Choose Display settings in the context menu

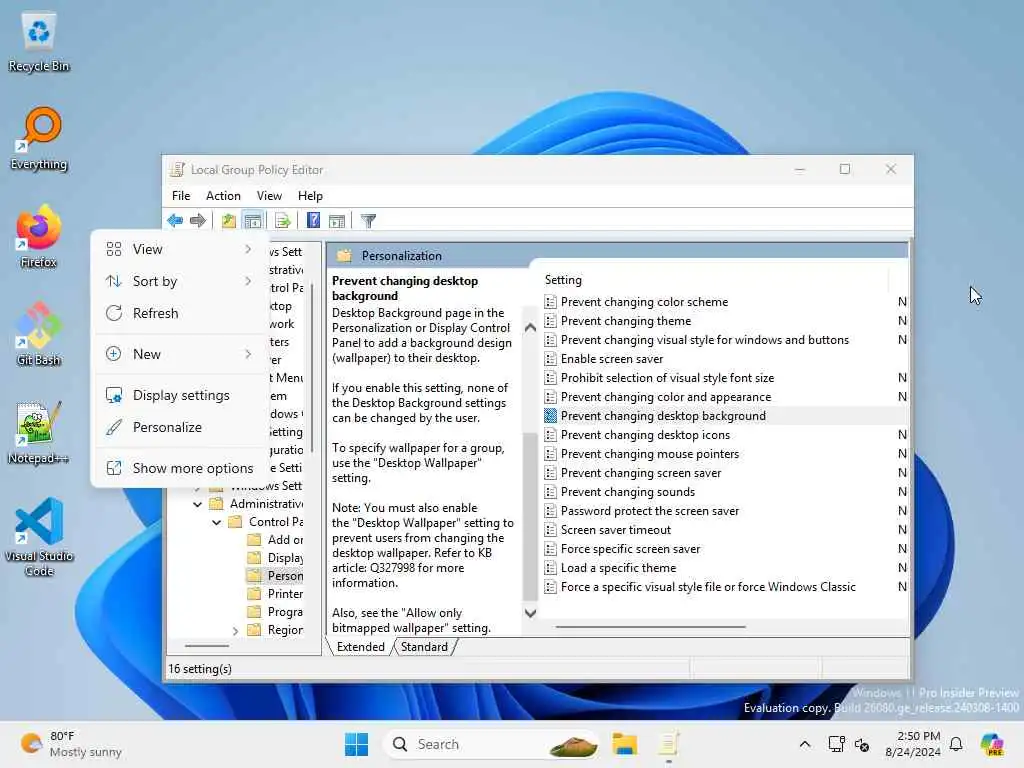pyautogui.click(x=178, y=395)
